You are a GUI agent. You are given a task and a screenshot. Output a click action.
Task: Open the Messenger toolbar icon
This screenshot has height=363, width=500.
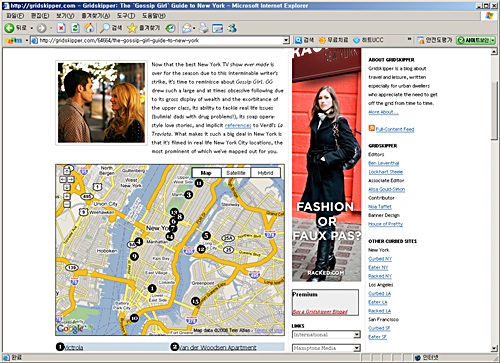tap(232, 28)
